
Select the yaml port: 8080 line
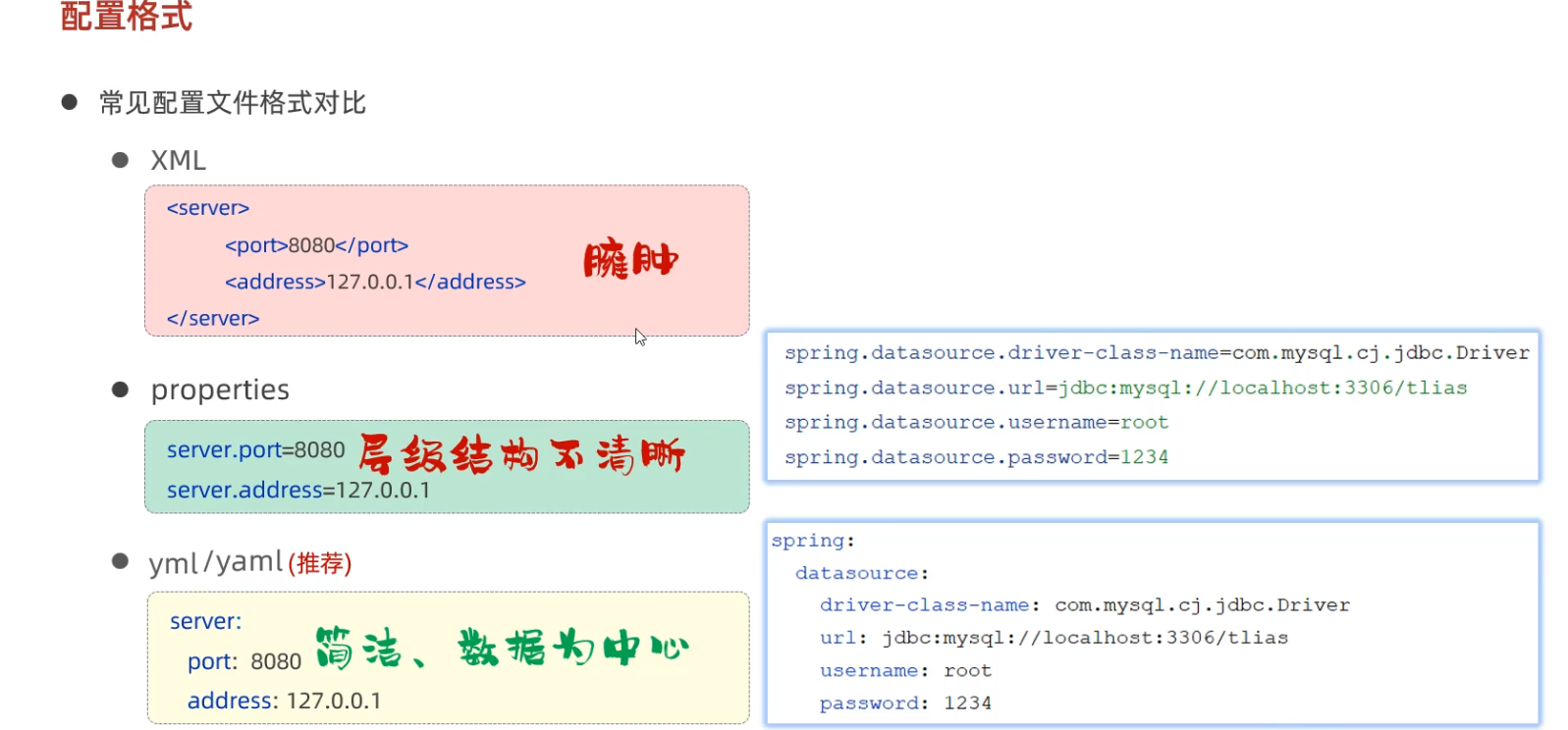[x=244, y=661]
